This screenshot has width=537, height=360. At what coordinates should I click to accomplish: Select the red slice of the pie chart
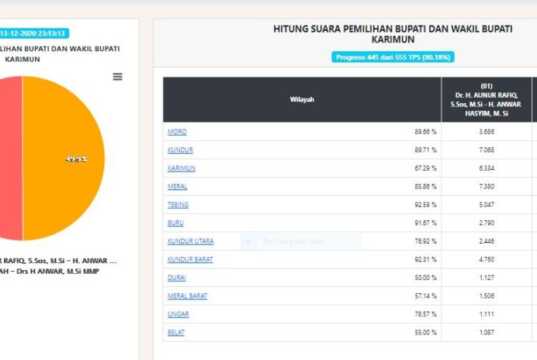tap(11, 158)
